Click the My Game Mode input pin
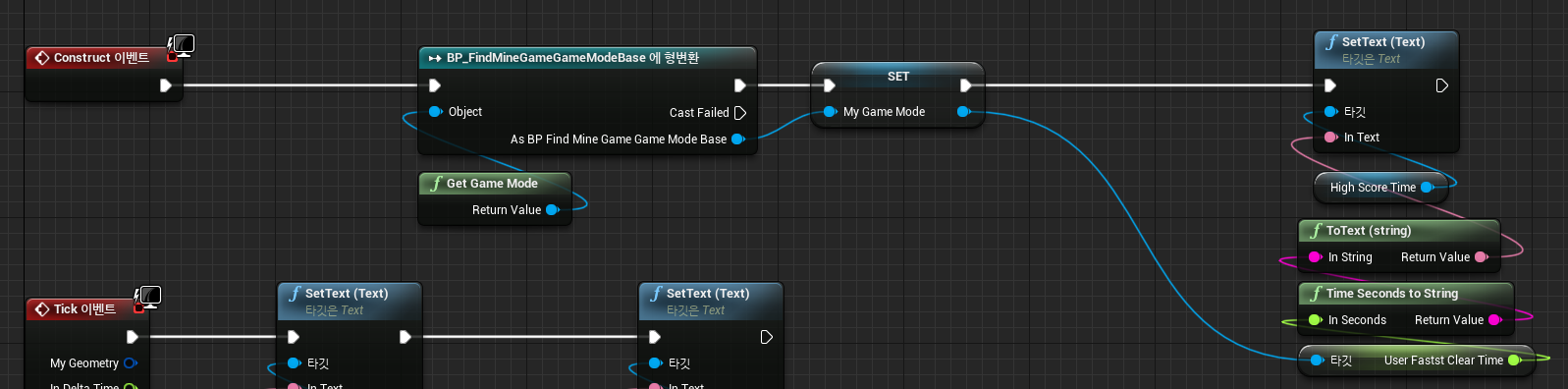1568x389 pixels. tap(830, 112)
